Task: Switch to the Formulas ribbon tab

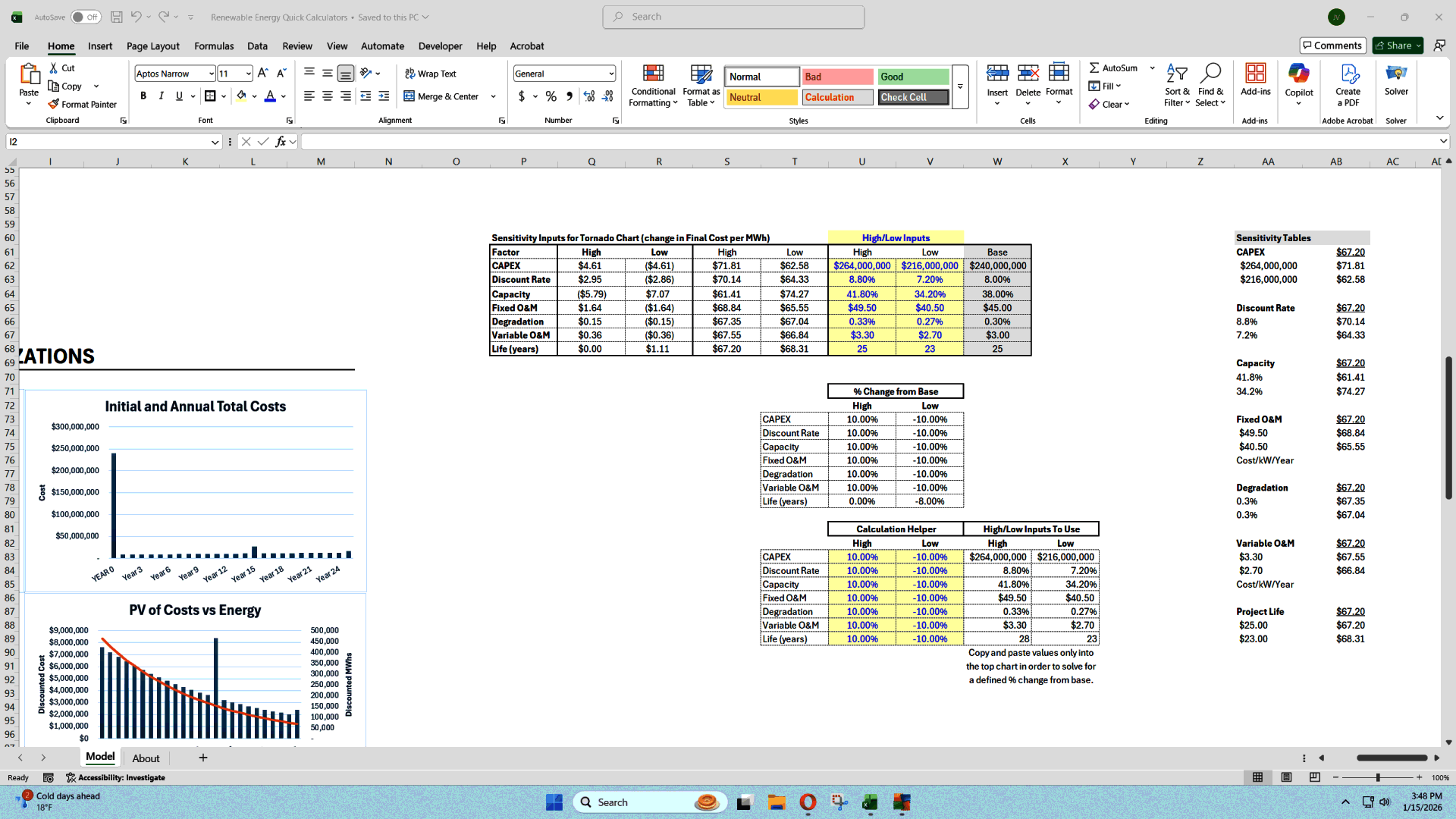Action: 213,45
